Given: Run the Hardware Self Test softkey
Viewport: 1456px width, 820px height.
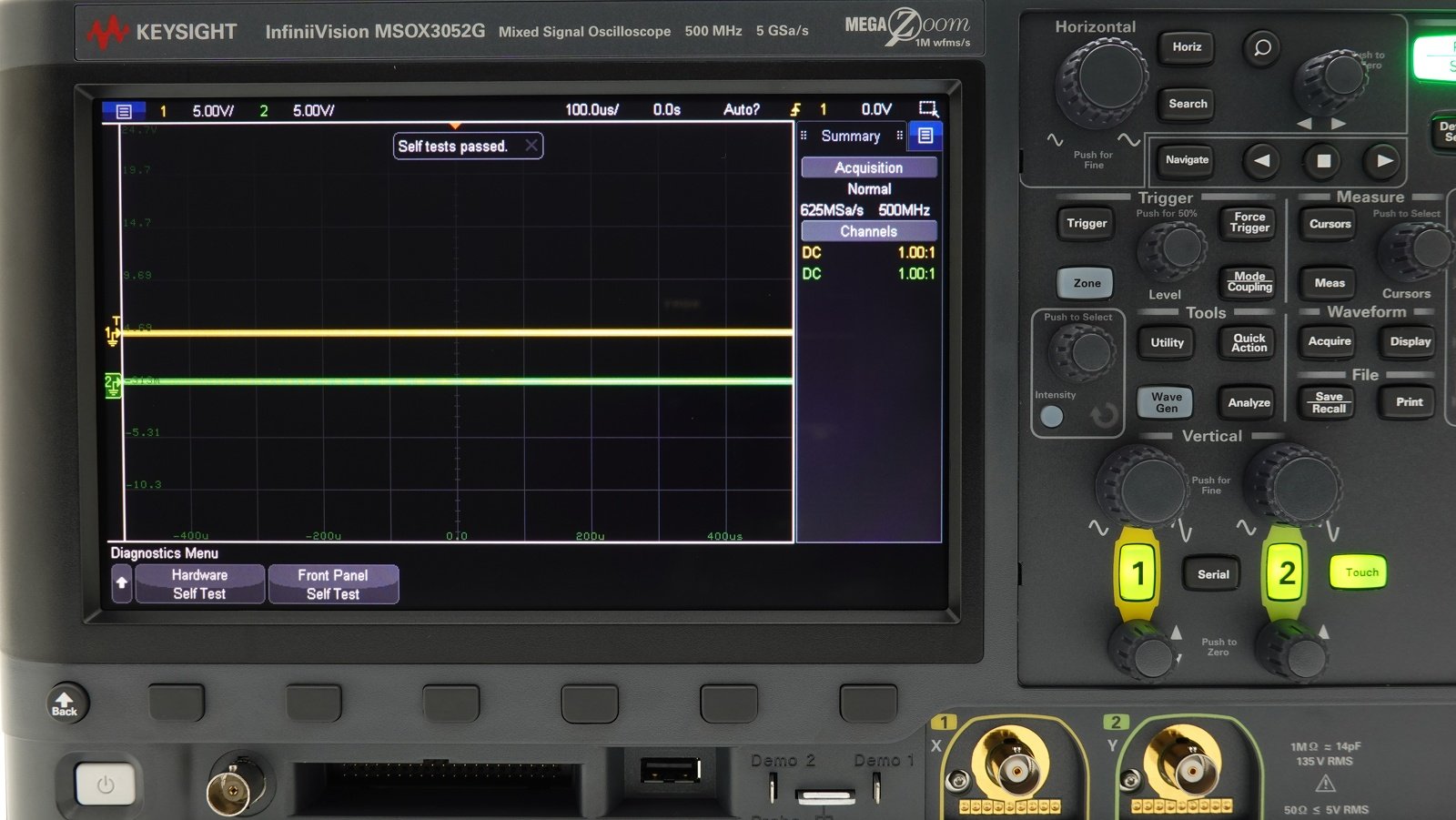Looking at the screenshot, I should pyautogui.click(x=200, y=584).
